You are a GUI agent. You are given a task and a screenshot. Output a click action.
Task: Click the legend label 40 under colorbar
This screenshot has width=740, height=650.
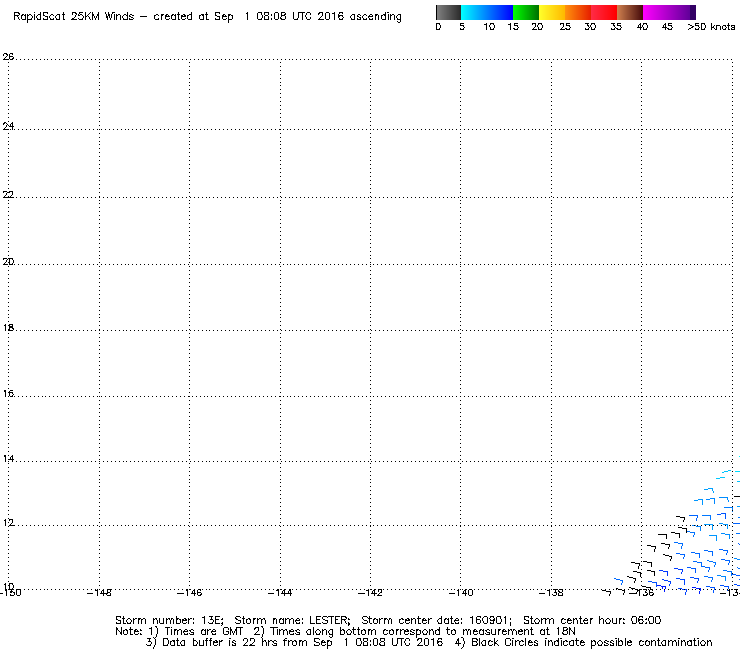[642, 27]
